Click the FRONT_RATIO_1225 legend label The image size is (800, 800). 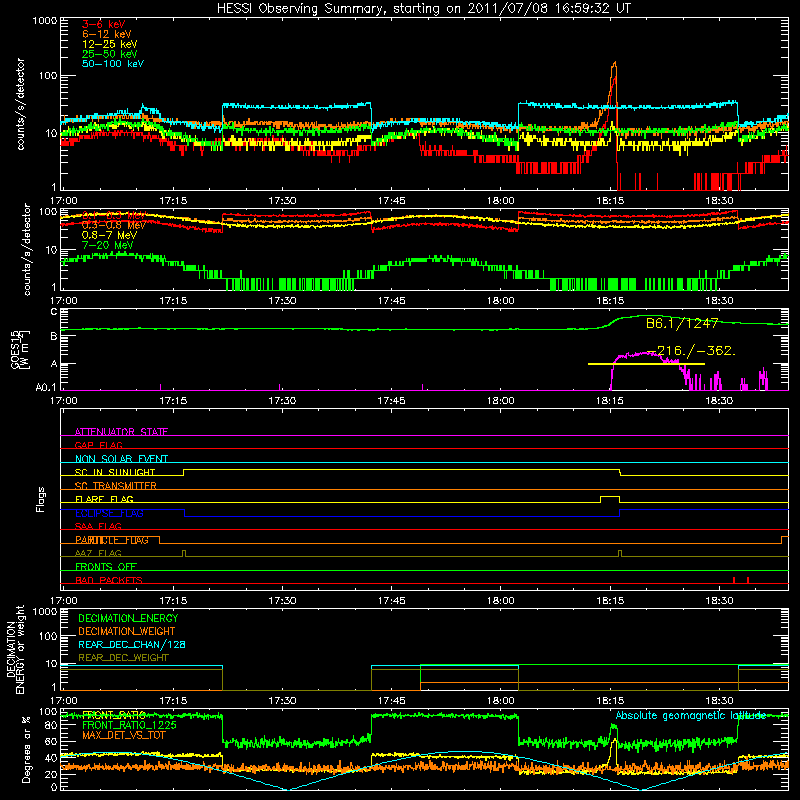pyautogui.click(x=130, y=725)
